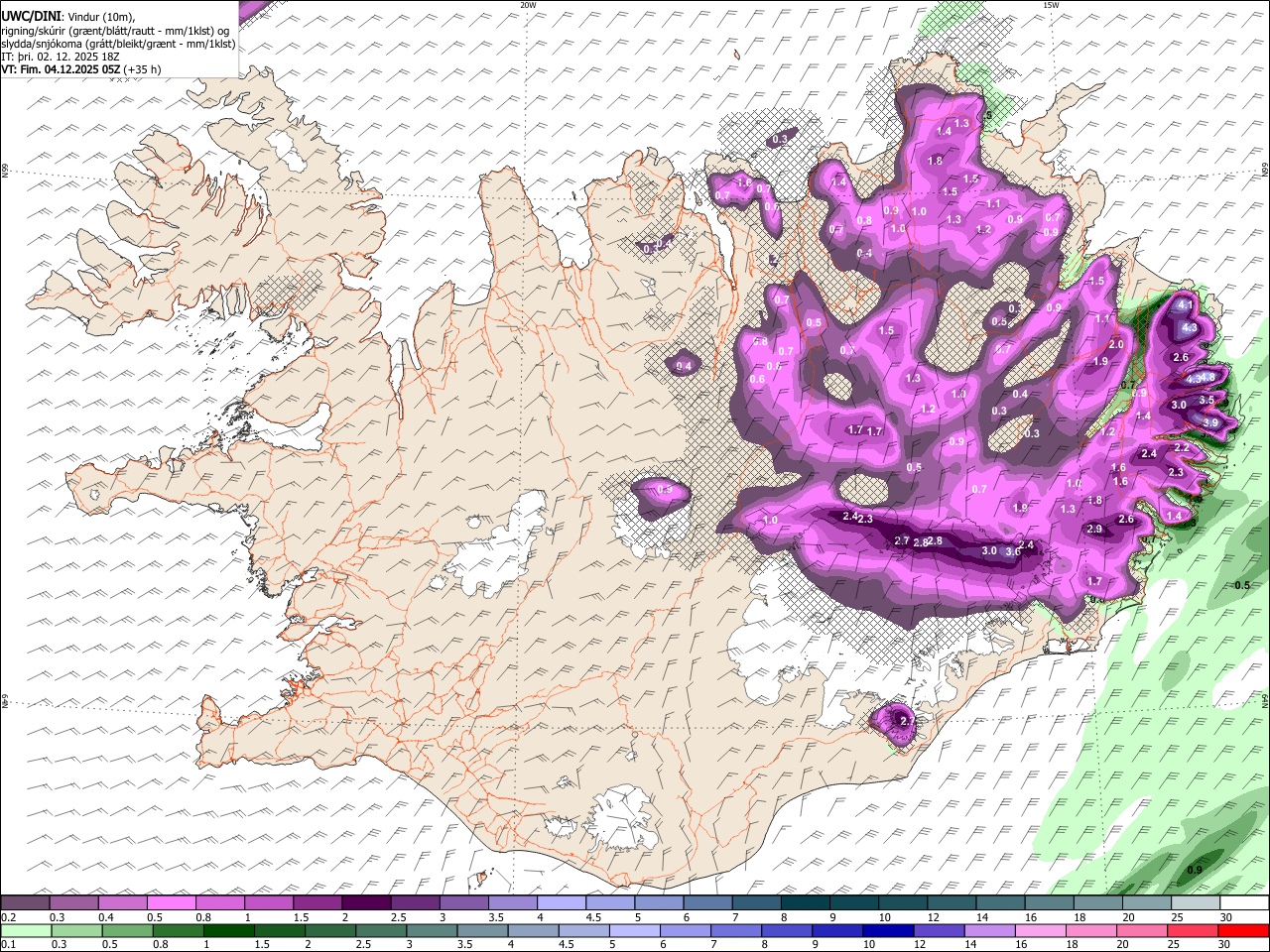Click the bottom-row legend swatch starting at 0.8
The height and width of the screenshot is (952, 1270).
point(179,930)
